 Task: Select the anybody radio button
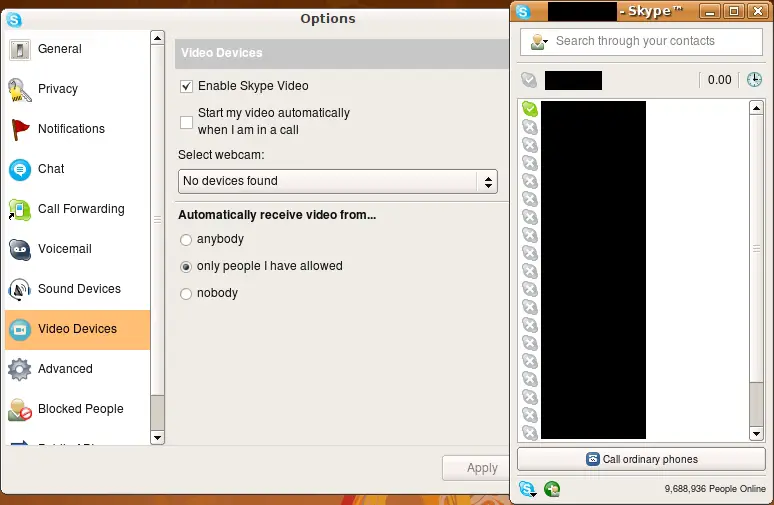186,240
